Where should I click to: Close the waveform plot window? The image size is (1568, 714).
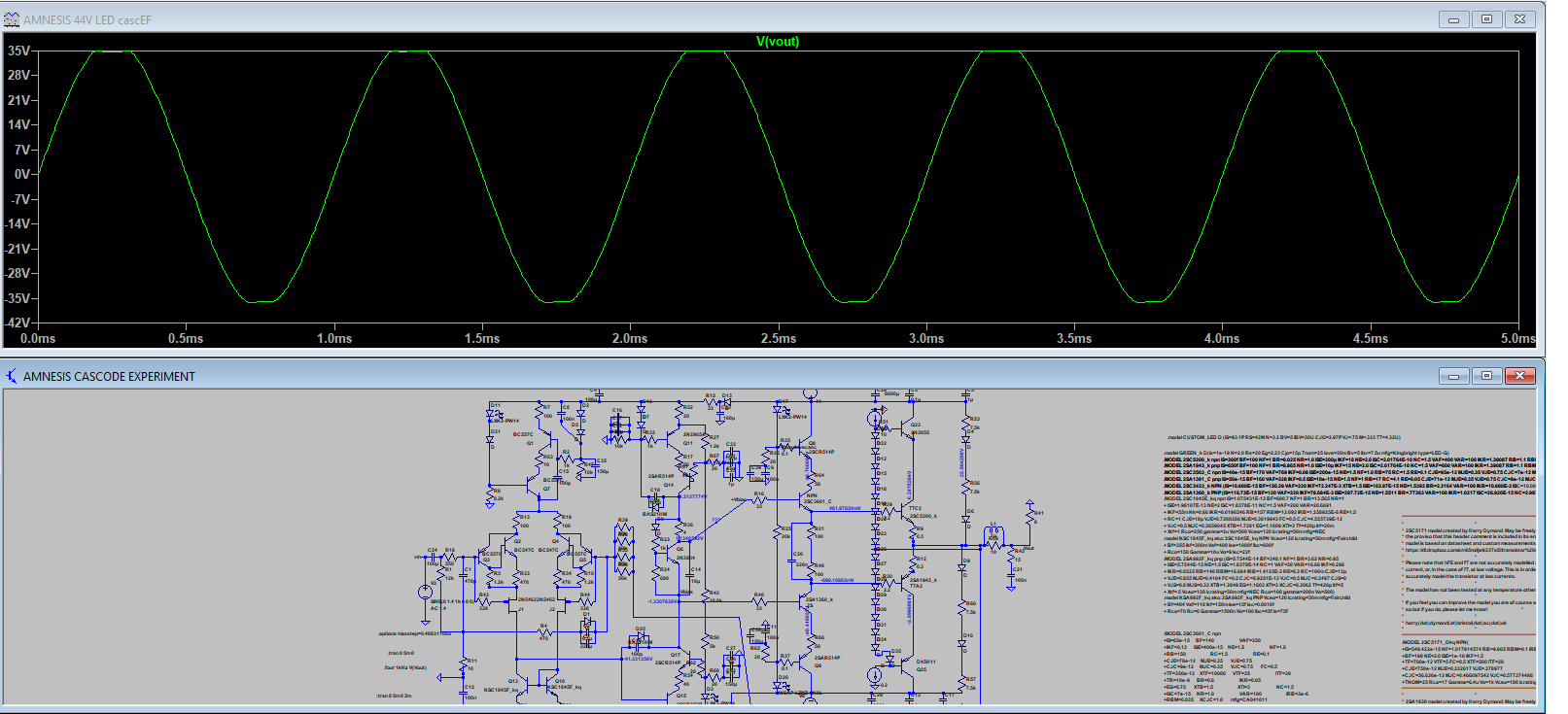[1519, 19]
